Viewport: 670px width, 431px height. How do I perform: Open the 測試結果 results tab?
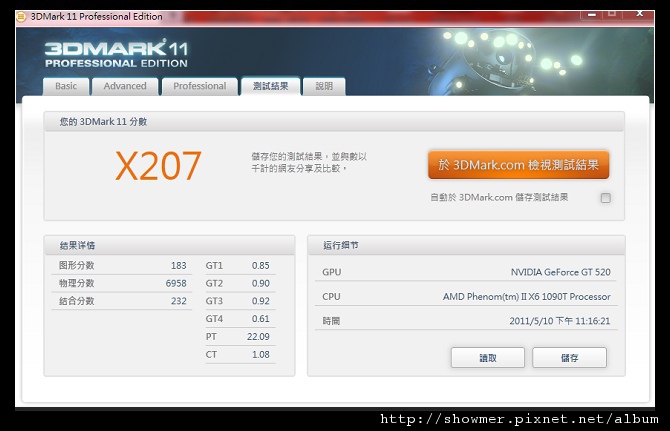coord(270,86)
